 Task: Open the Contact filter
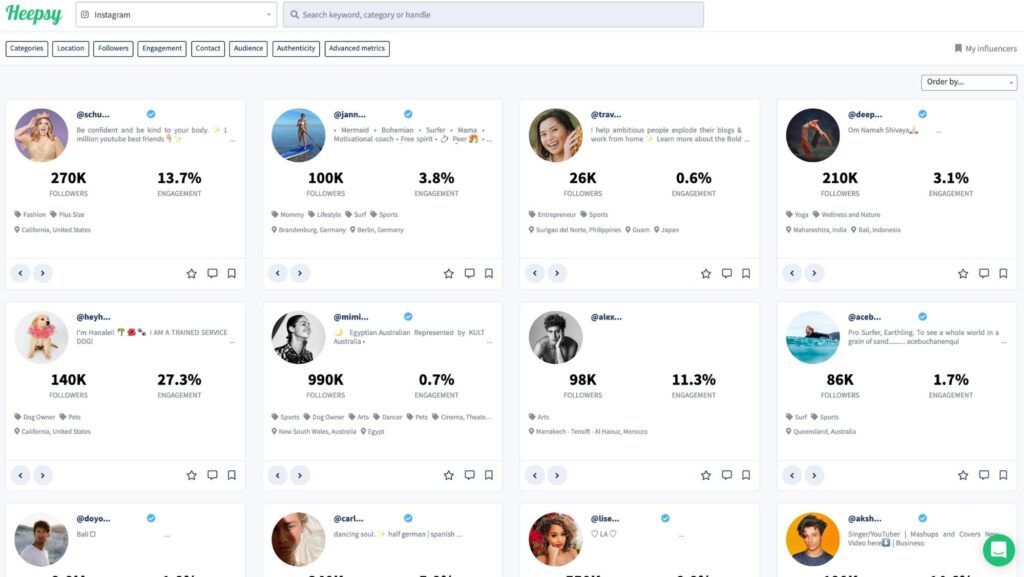click(208, 48)
